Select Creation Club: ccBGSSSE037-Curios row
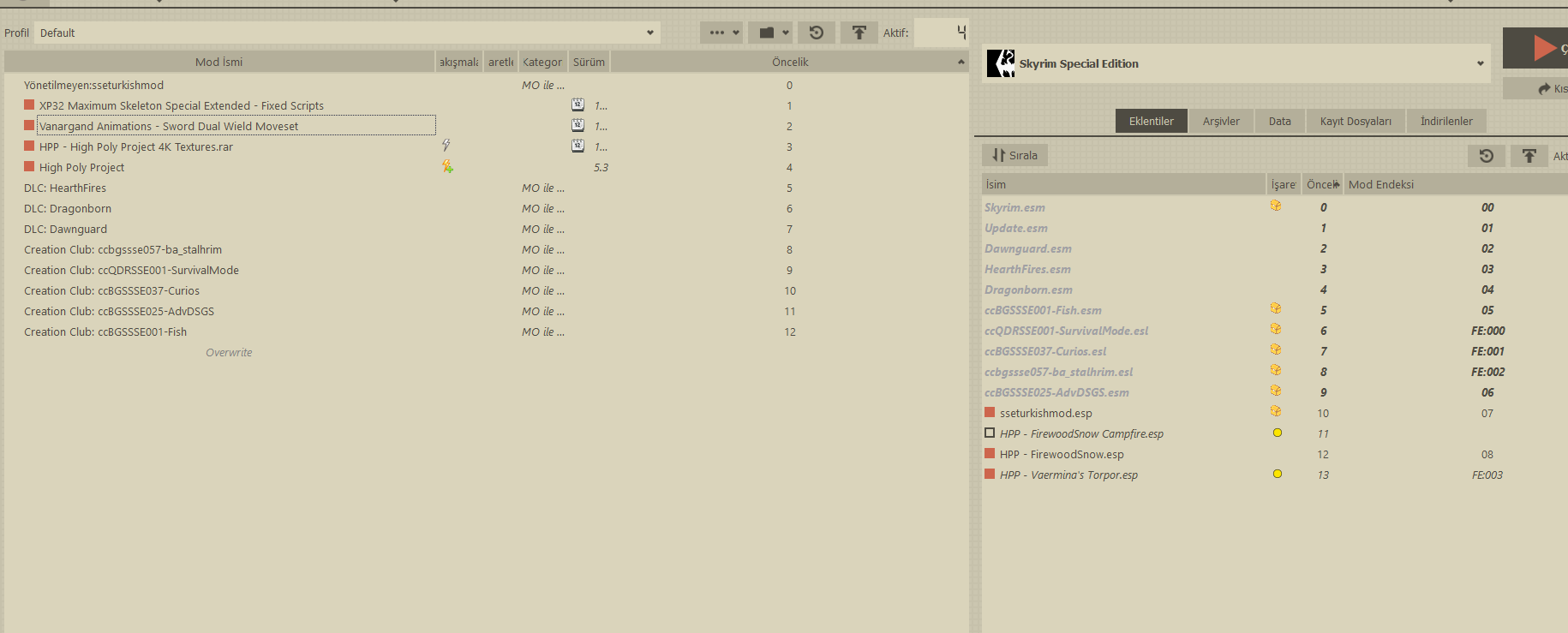The image size is (1568, 633). [486, 290]
